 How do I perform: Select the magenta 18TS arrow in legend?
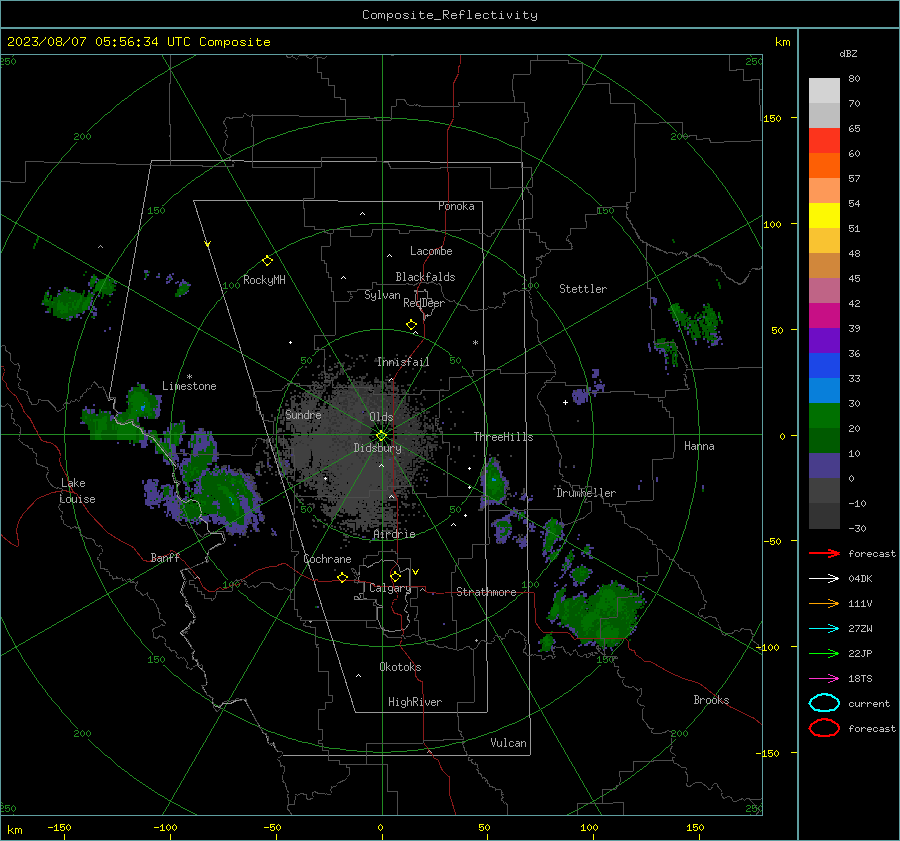click(824, 679)
